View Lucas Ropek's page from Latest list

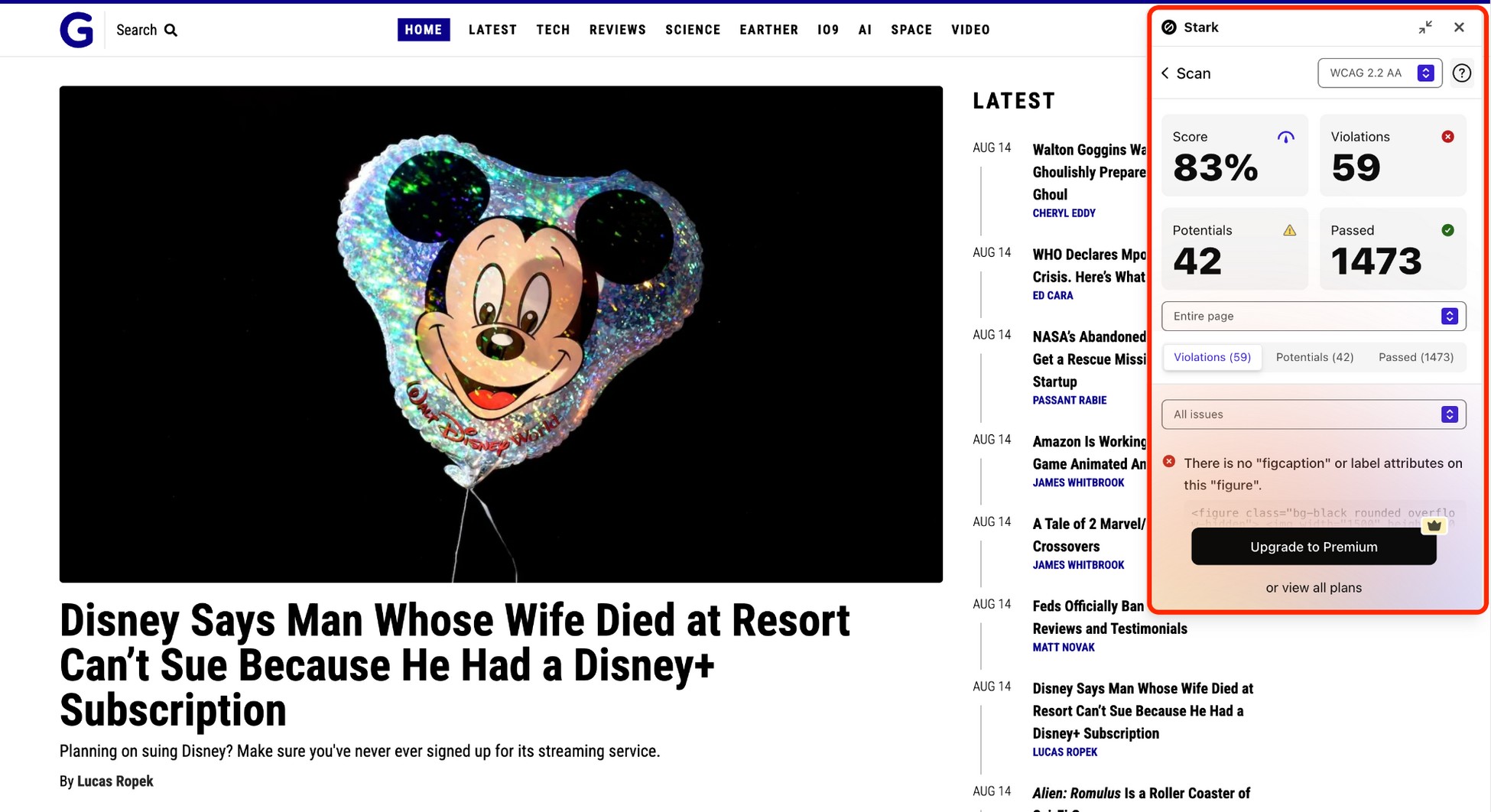coord(1065,752)
